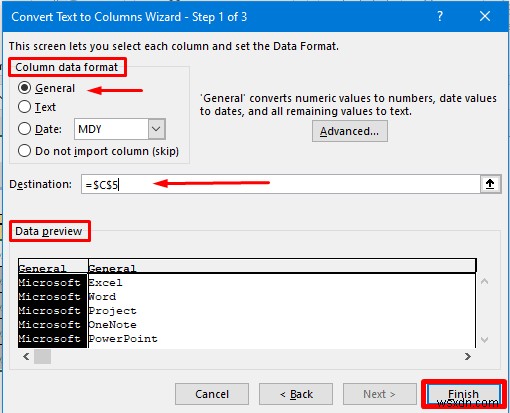Click the preview scroll down arrow
The image size is (510, 413).
pos(484,340)
